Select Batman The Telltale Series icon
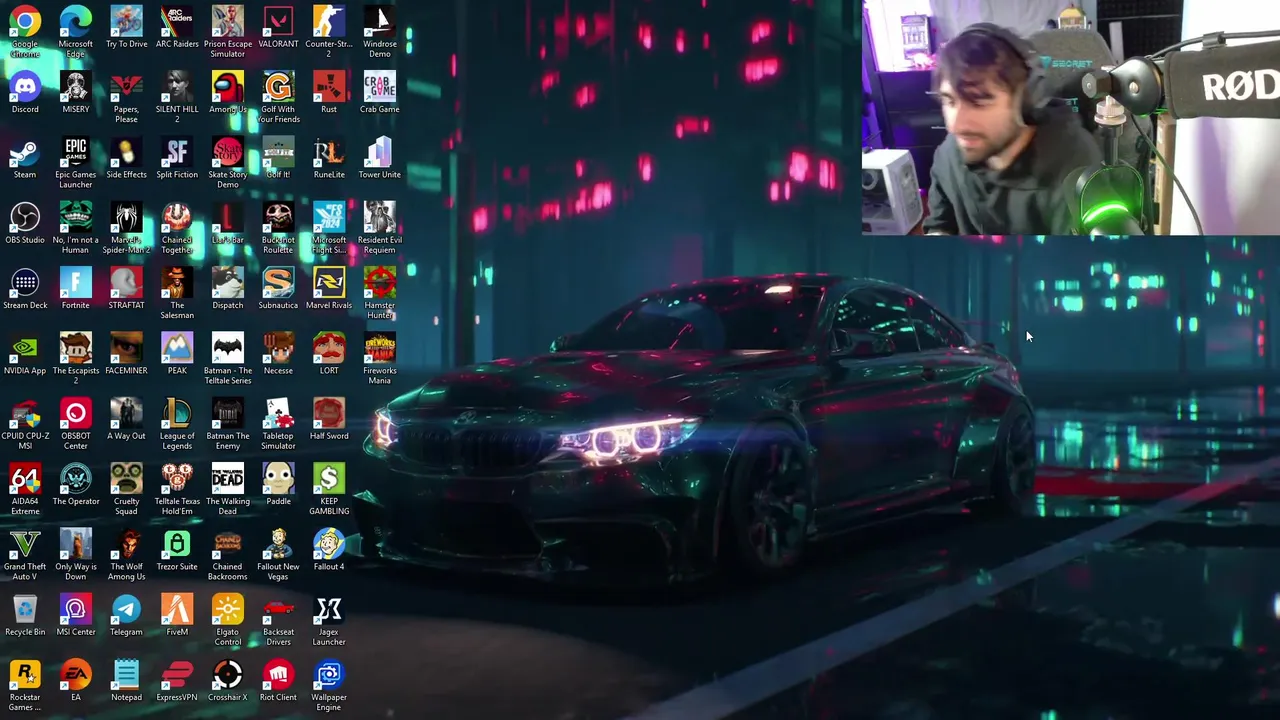 [x=228, y=348]
